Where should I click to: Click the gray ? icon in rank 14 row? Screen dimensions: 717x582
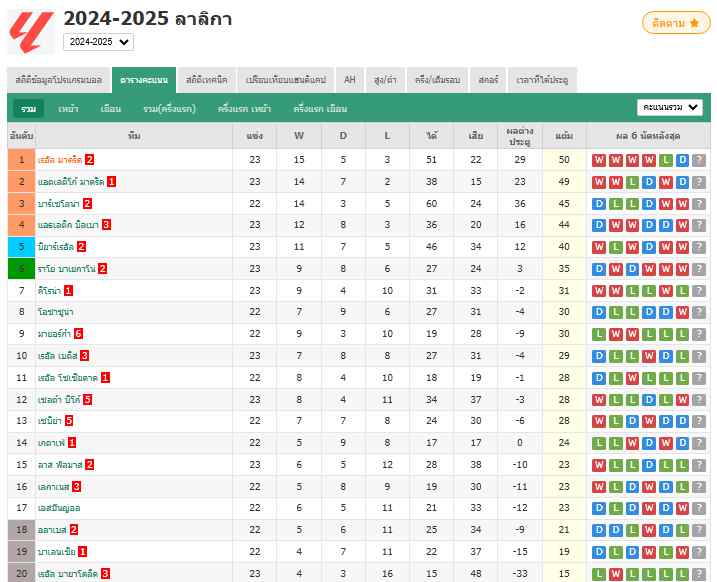699,443
